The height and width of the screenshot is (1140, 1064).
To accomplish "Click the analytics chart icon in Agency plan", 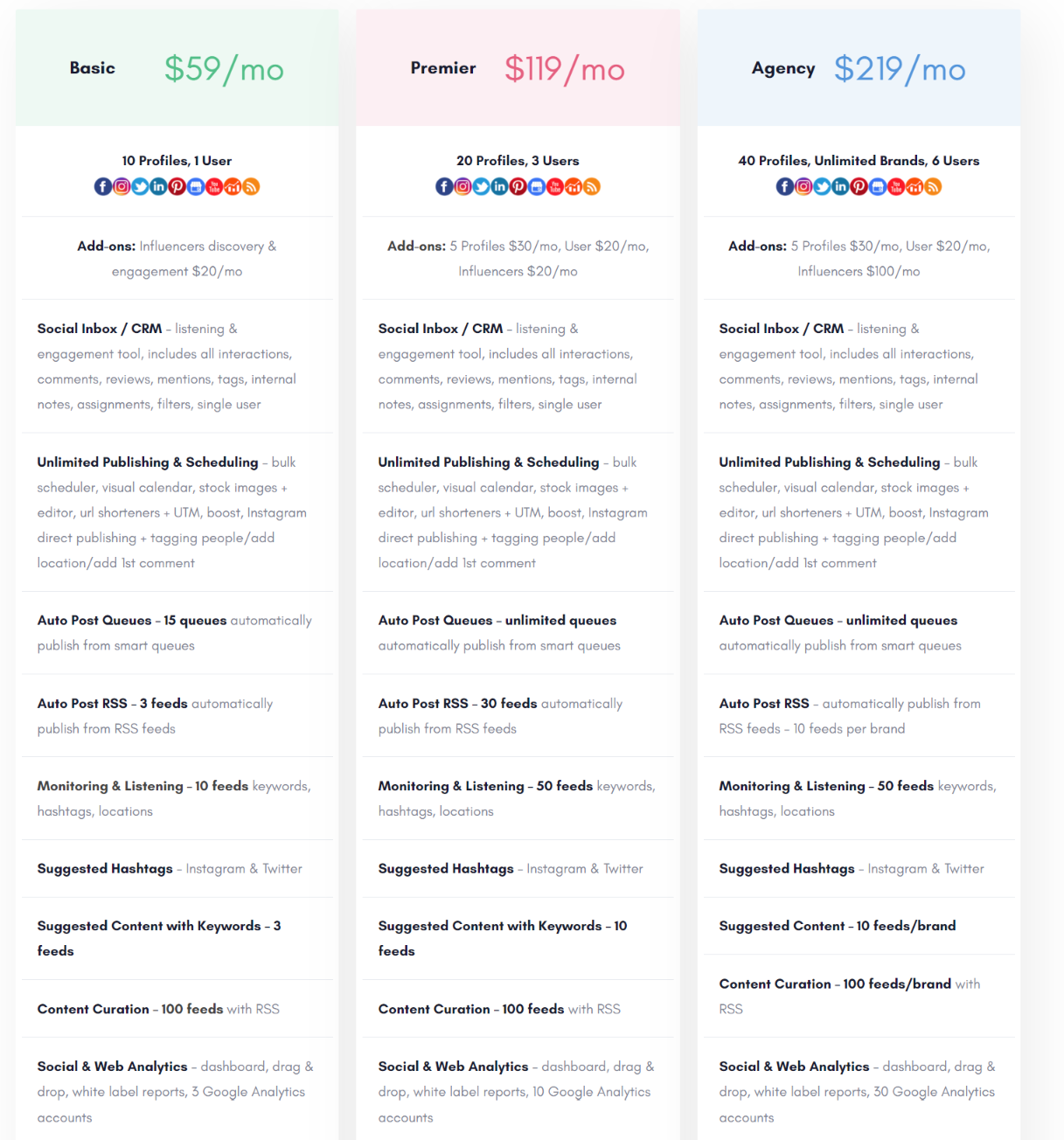I will click(x=914, y=186).
